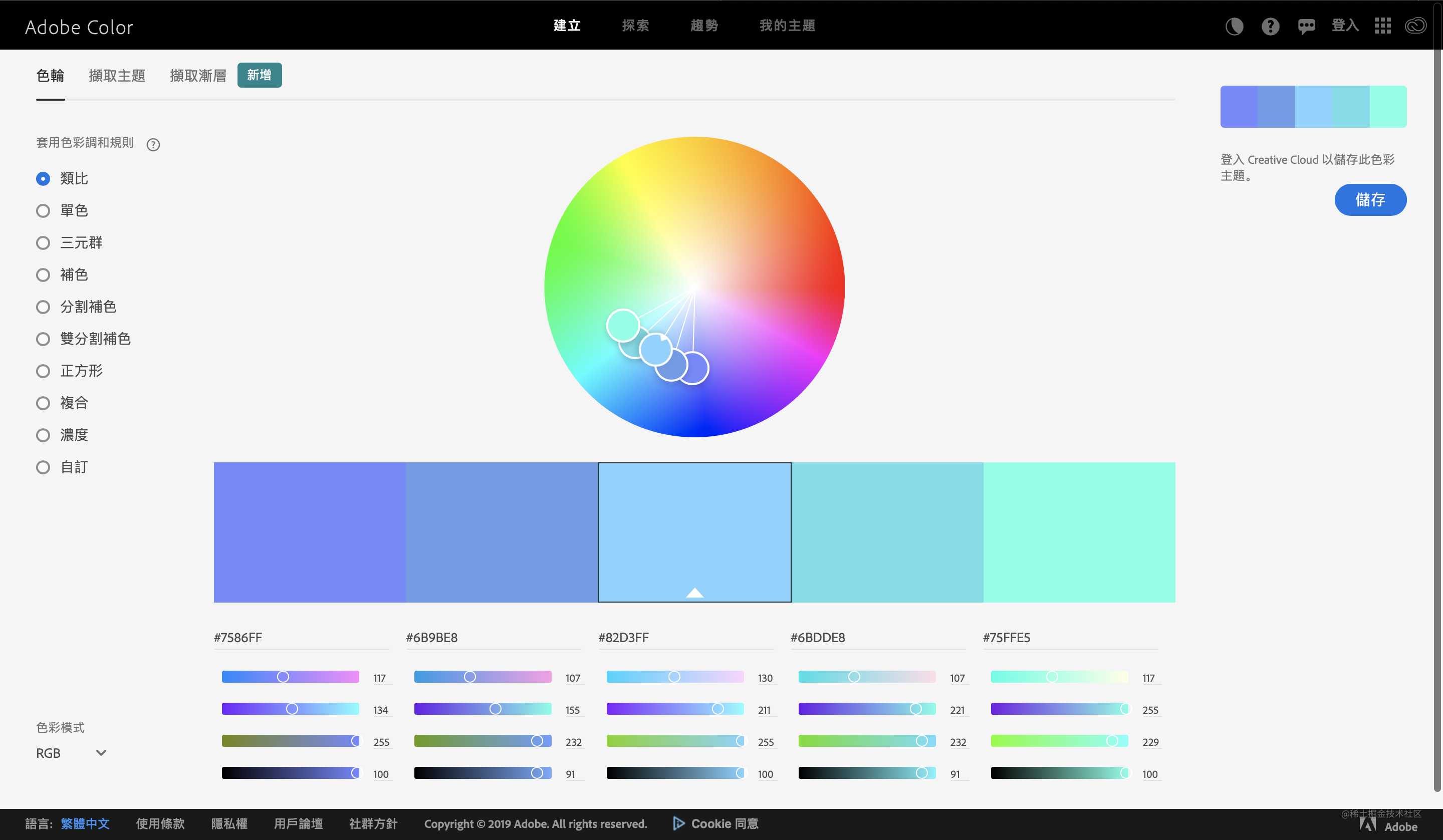Click the green slider of #6B9BE8
Viewport: 1443px width, 840px height.
coord(483,709)
